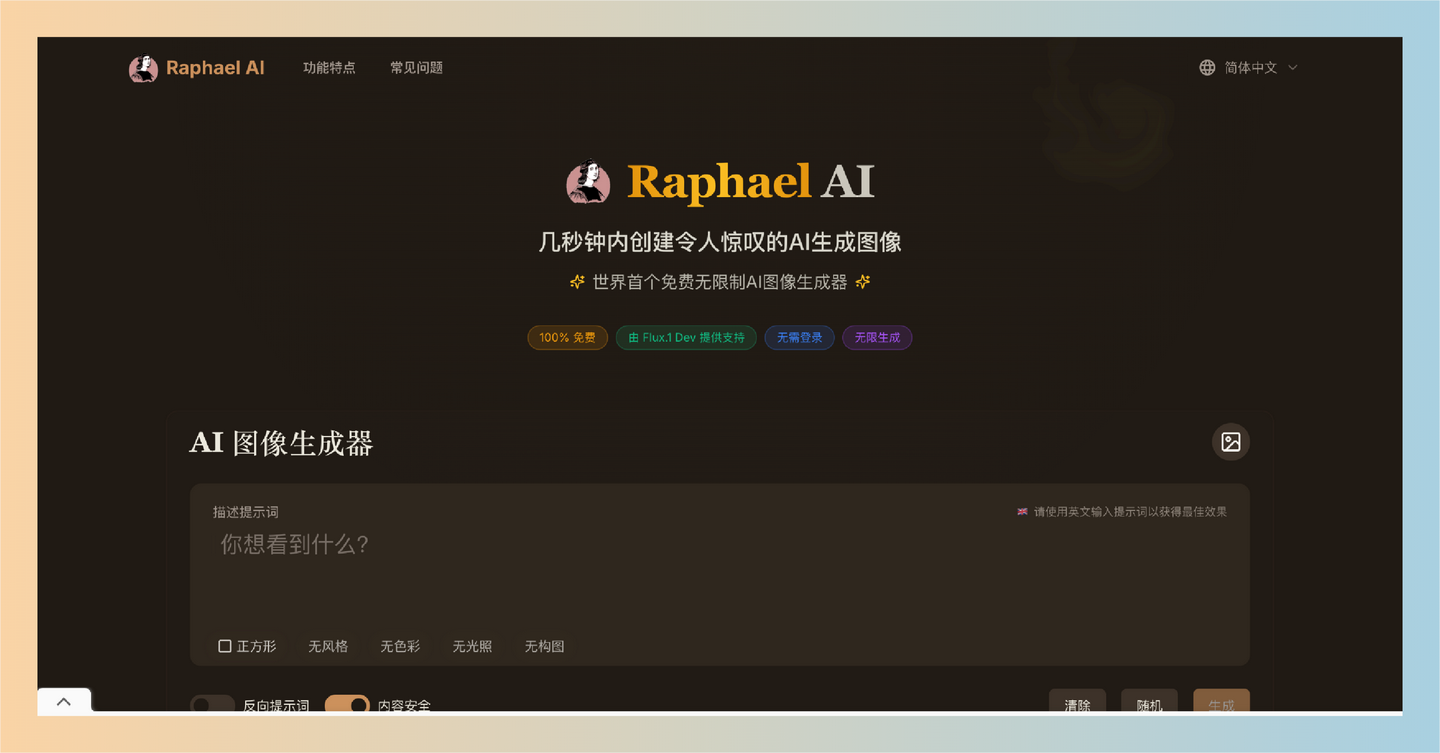Viewport: 1440px width, 753px height.
Task: Collapse the panel with the bottom-left chevron
Action: 64,701
